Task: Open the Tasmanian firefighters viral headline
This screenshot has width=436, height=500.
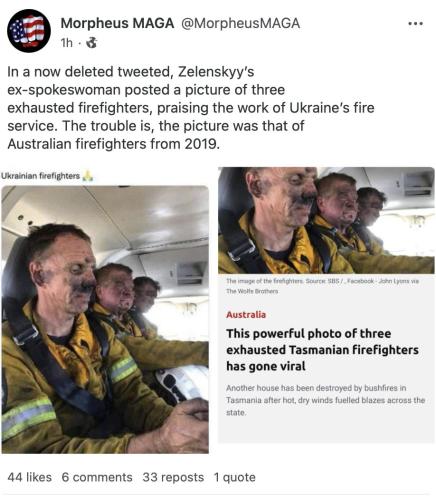Action: (x=322, y=350)
